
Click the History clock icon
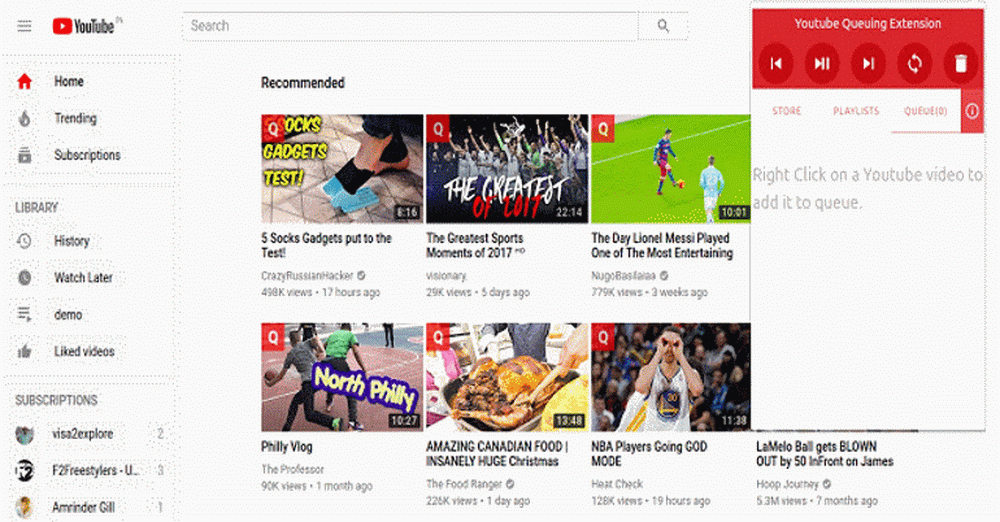pos(24,241)
